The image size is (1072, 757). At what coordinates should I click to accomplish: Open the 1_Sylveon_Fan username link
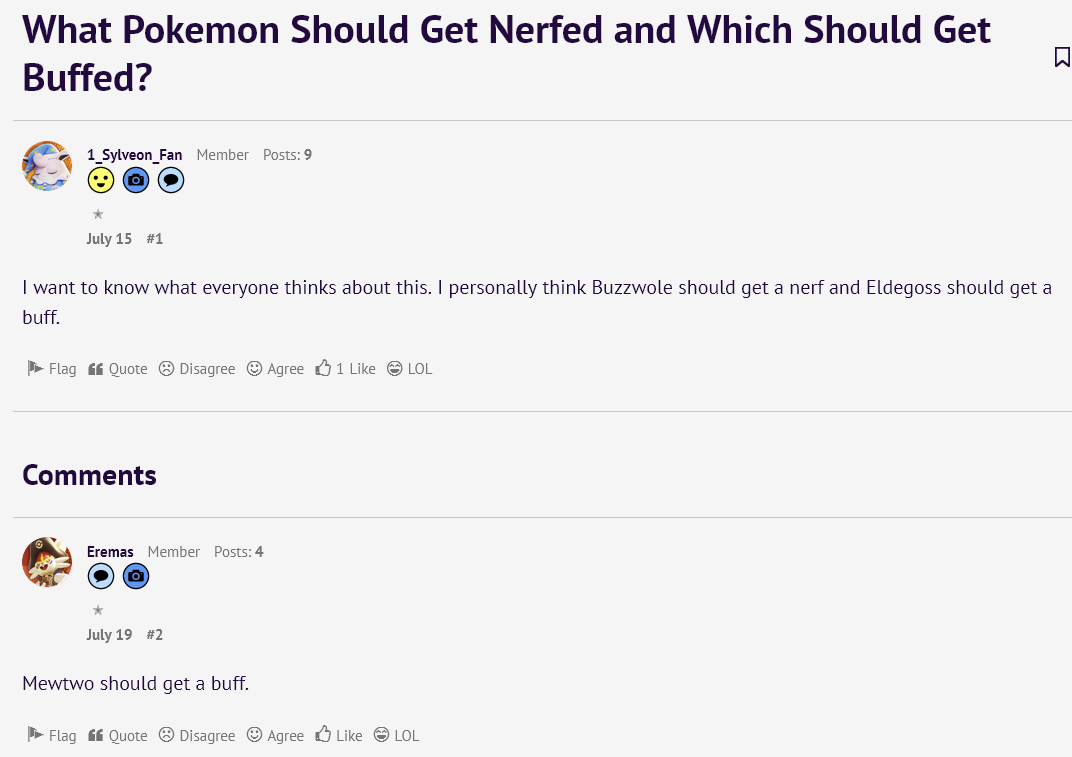point(135,155)
